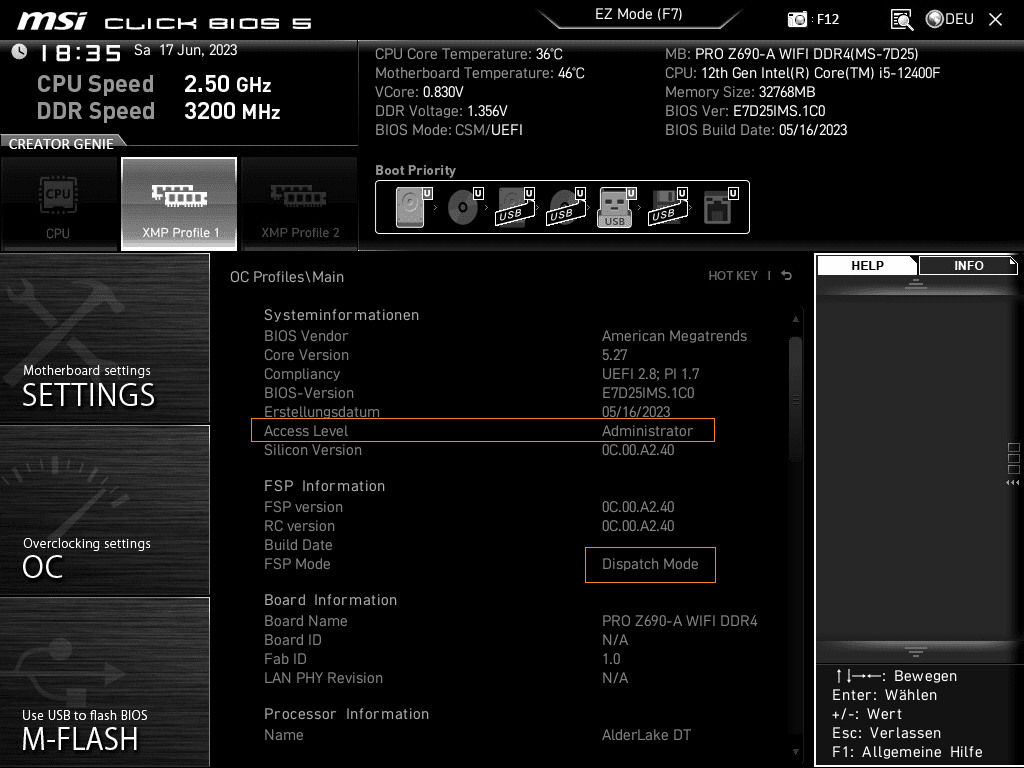The height and width of the screenshot is (768, 1024).
Task: Select the Compliancy row
Action: coord(481,374)
